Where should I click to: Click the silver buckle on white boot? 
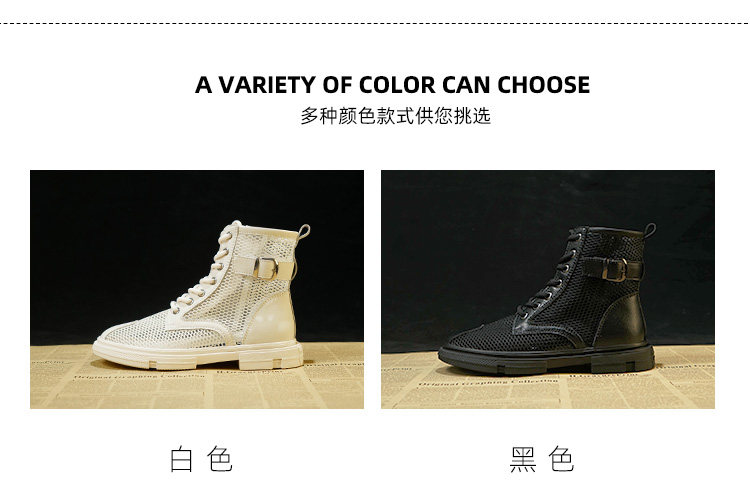(x=266, y=268)
